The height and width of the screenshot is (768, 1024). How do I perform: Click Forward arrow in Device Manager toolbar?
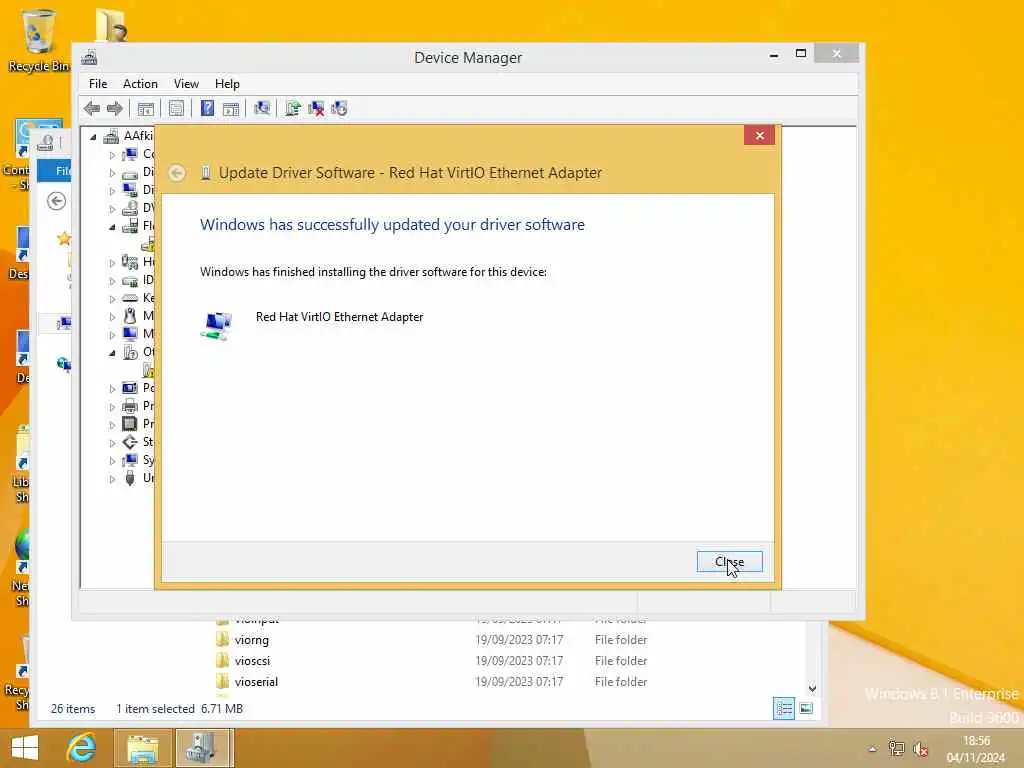coord(115,108)
